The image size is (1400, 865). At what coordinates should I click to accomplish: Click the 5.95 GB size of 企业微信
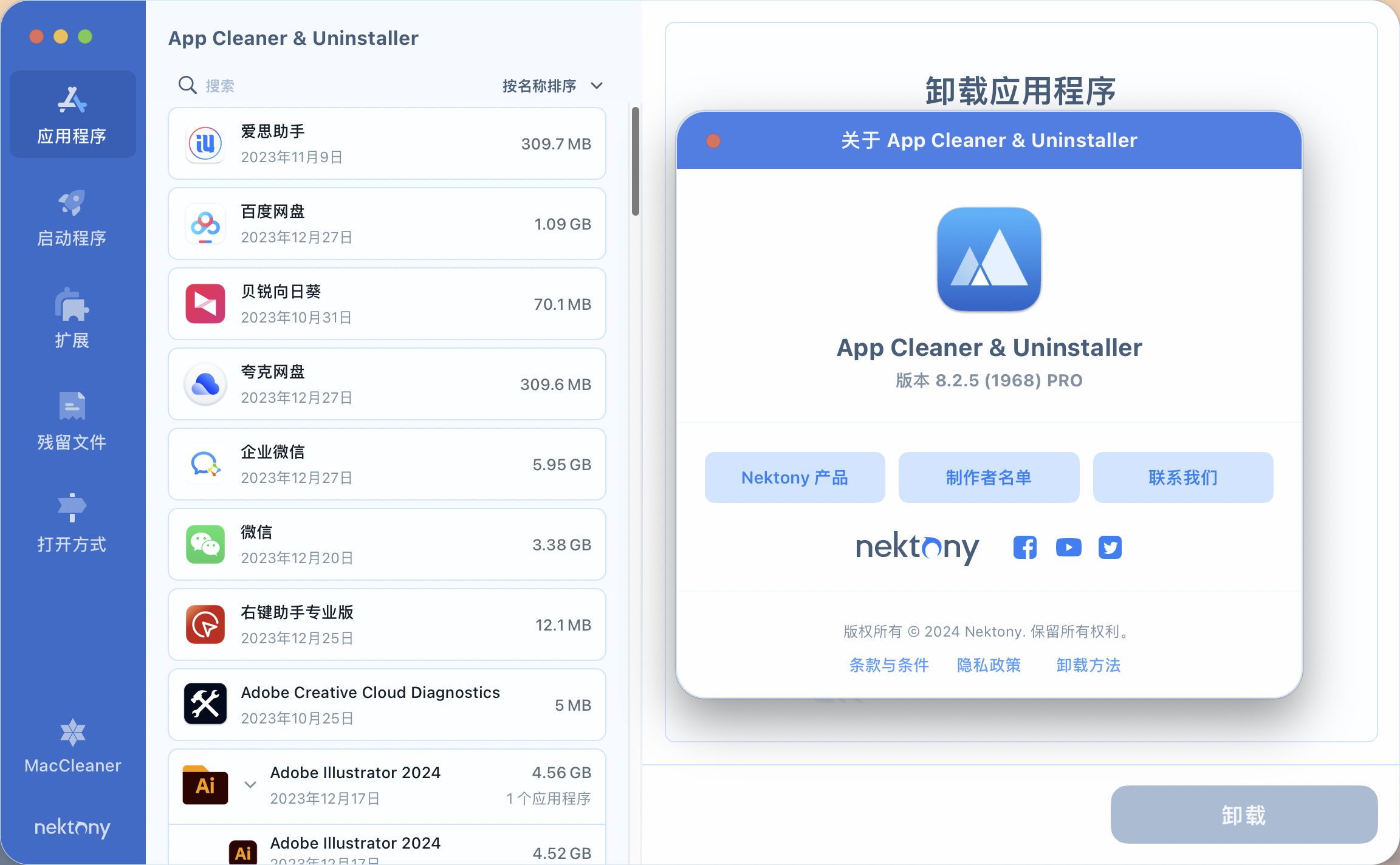coord(561,465)
